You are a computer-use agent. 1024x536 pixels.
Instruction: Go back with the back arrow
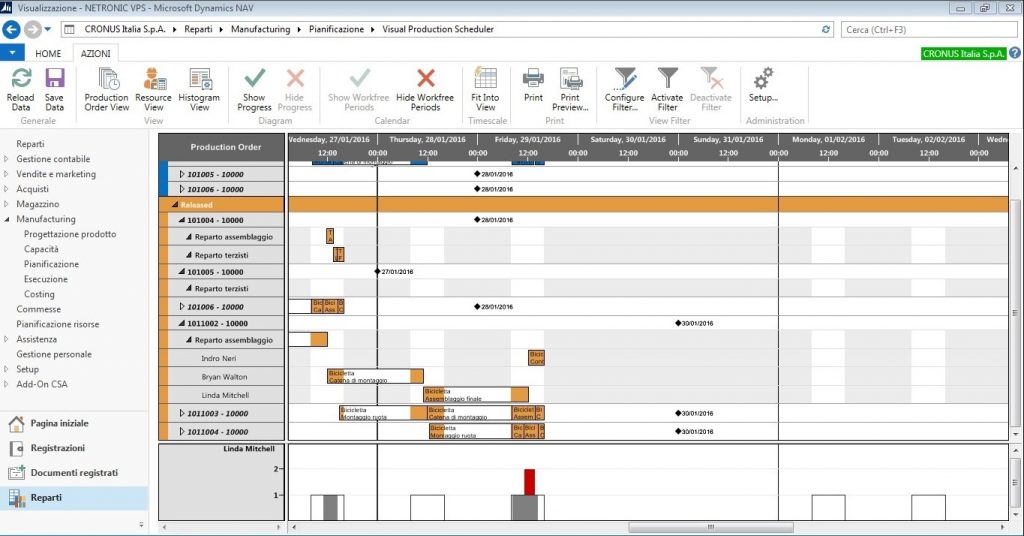pyautogui.click(x=11, y=29)
